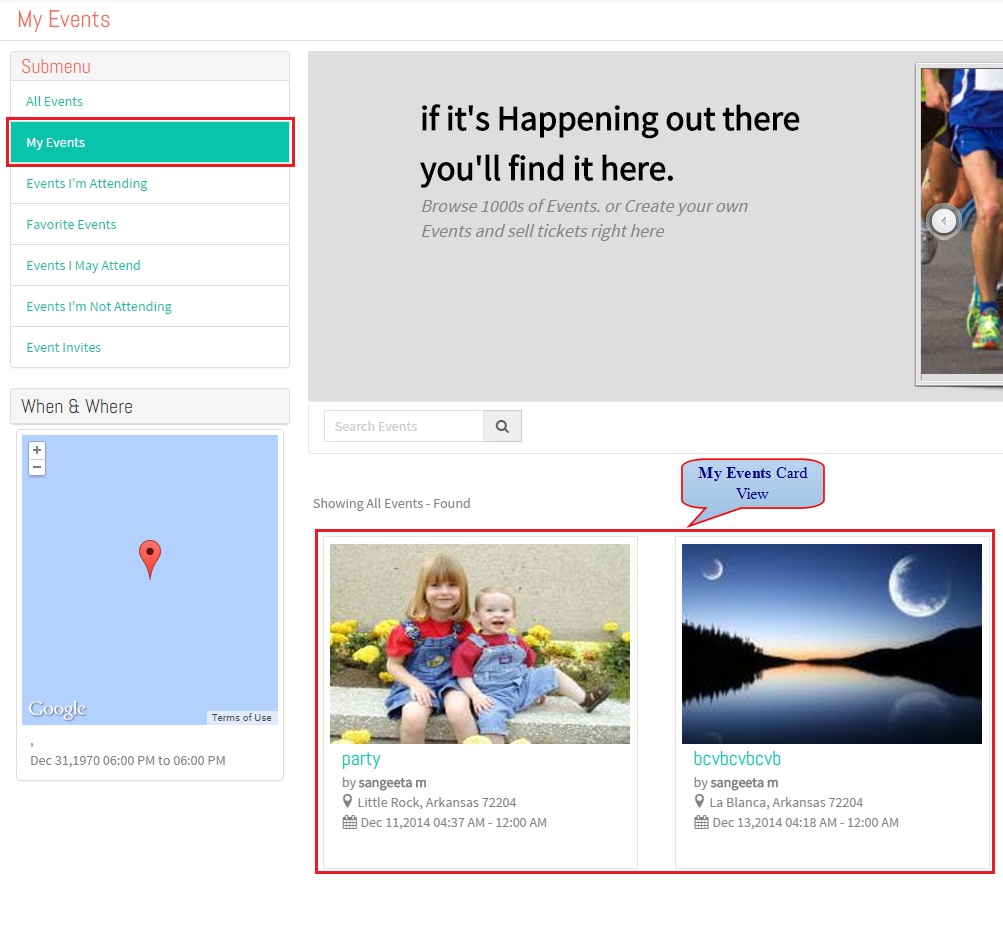Open the bcvbcvbcvb event link
This screenshot has height=942, width=1003.
737,758
